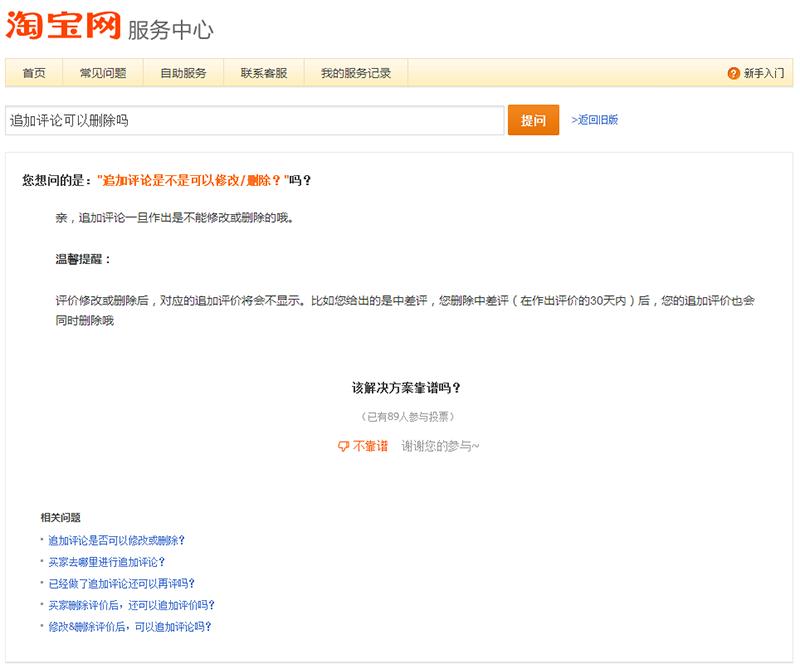Focus the search box containing 追加评论可以删除吗
Viewport: 800px width, 669px height.
254,120
